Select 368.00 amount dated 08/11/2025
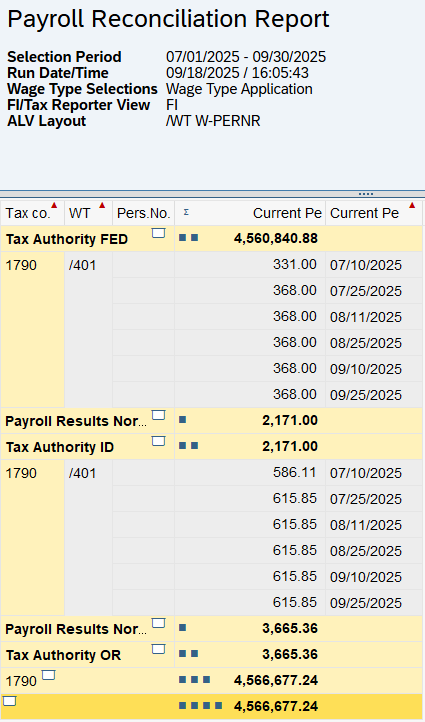Image resolution: width=425 pixels, height=722 pixels. 250,317
